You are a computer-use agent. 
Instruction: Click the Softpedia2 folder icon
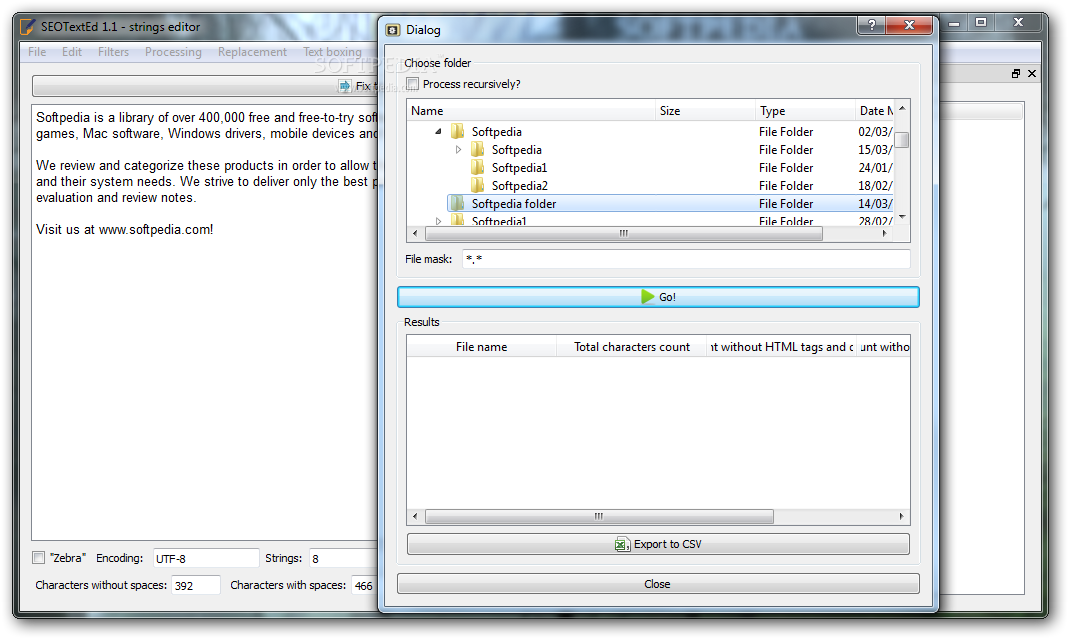pos(478,185)
